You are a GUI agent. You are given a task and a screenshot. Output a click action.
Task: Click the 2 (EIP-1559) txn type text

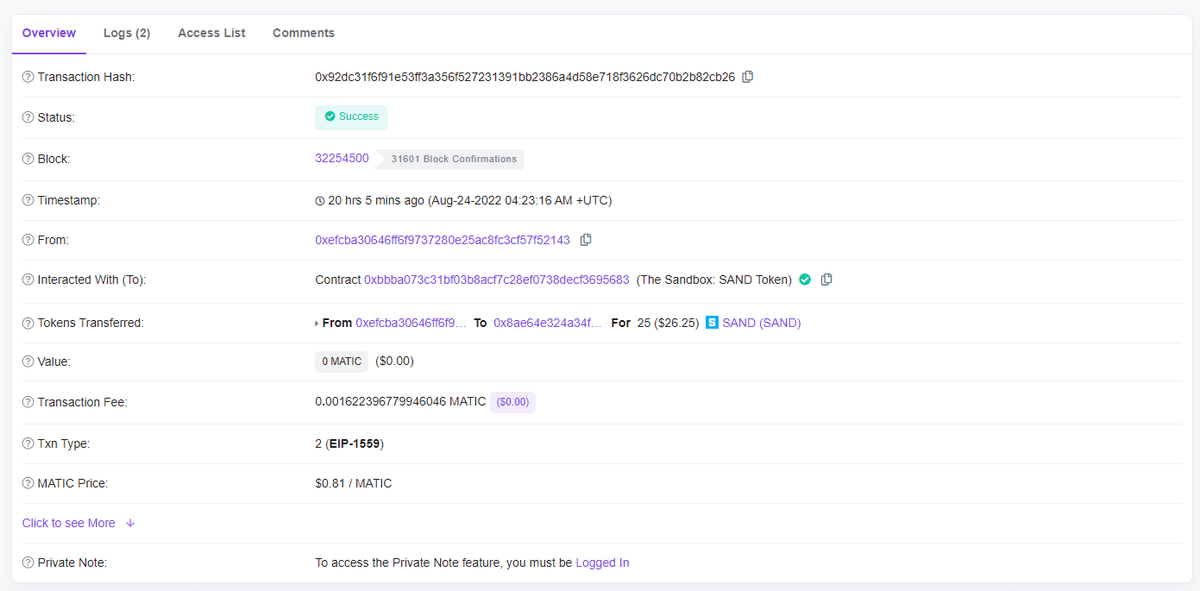tap(349, 443)
